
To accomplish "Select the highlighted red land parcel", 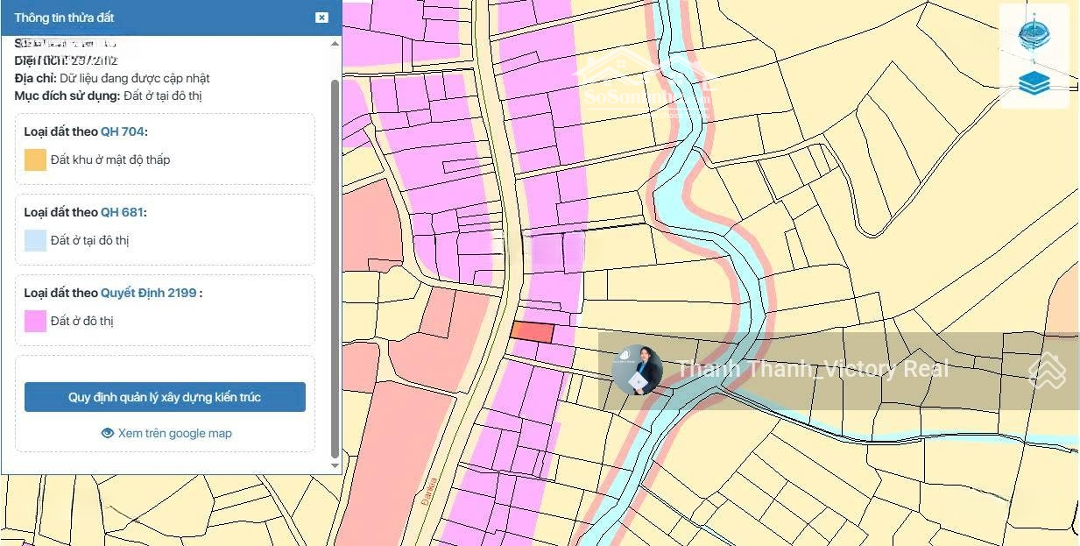I will (532, 332).
